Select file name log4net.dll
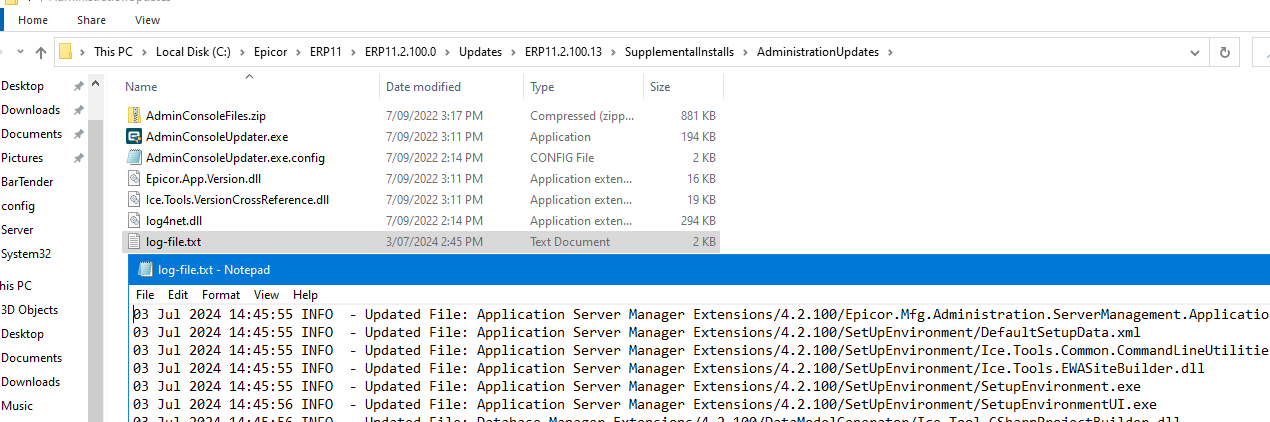 coord(174,221)
